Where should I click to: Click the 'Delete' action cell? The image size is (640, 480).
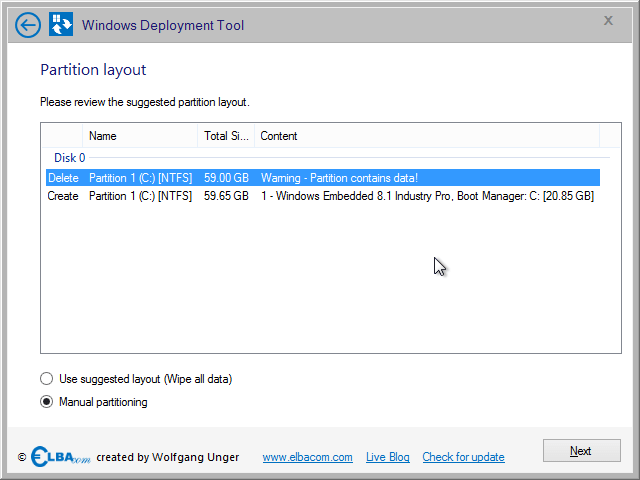63,178
